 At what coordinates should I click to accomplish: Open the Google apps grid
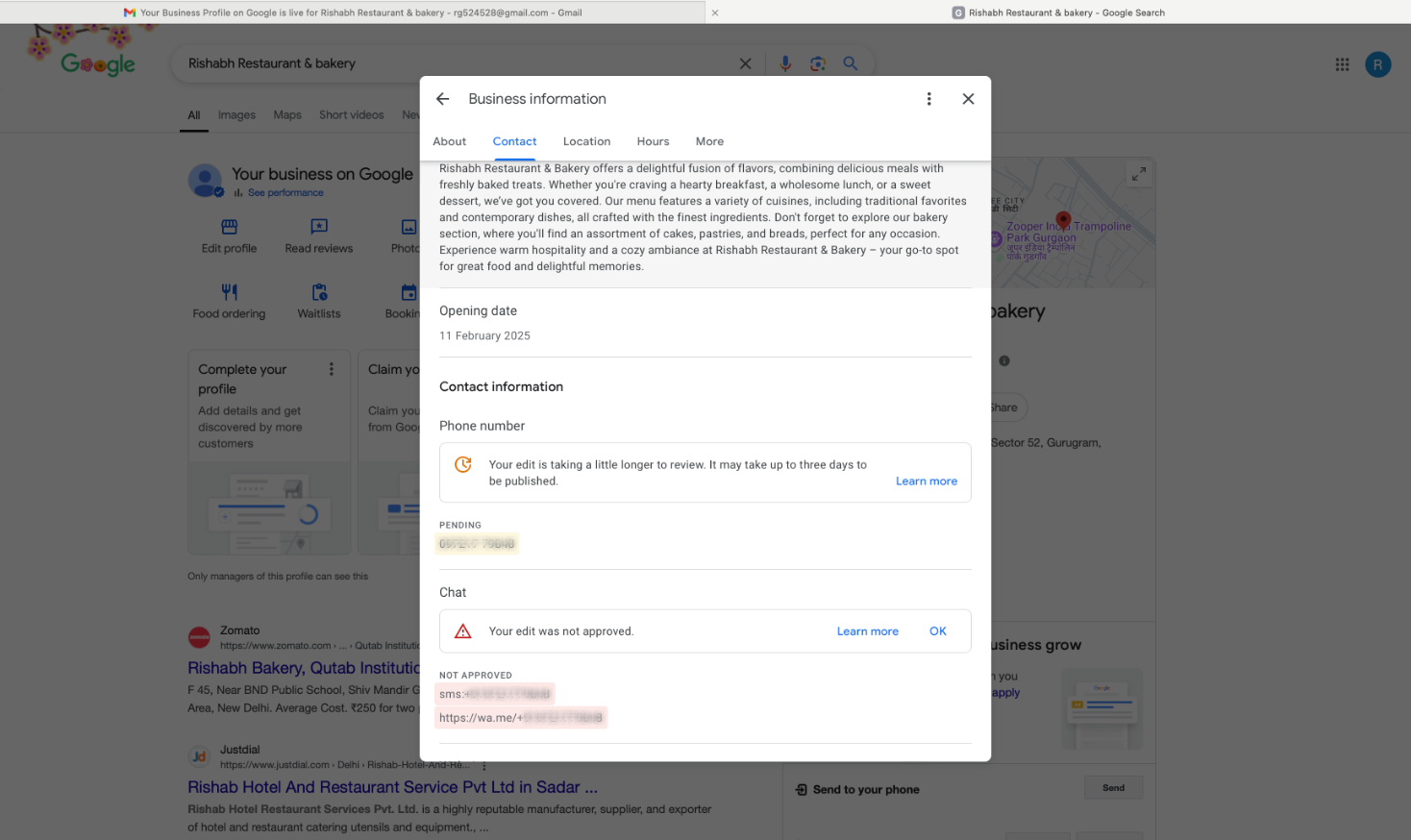coord(1342,64)
